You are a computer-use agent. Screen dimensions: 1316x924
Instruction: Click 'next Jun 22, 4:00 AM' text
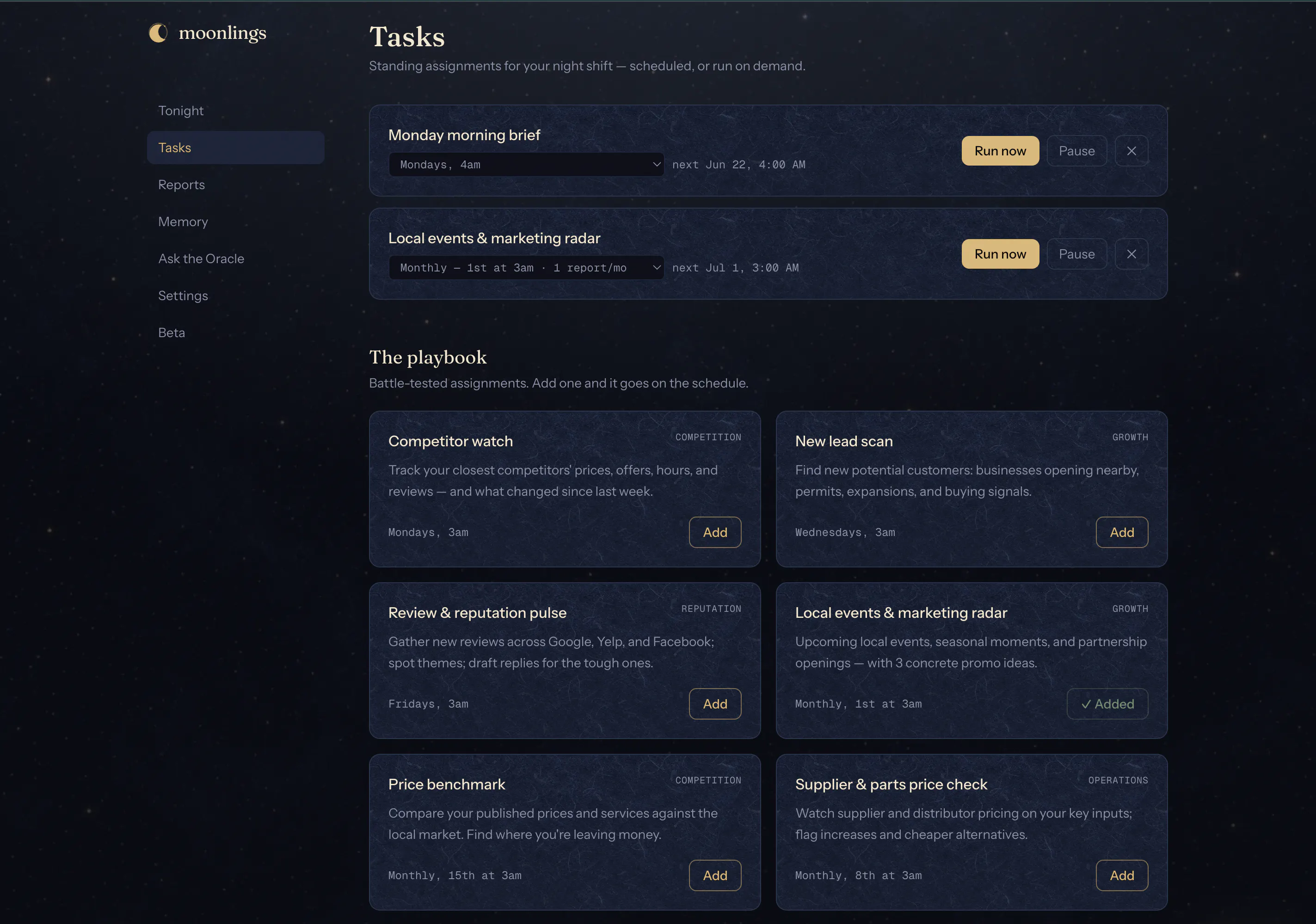point(738,165)
